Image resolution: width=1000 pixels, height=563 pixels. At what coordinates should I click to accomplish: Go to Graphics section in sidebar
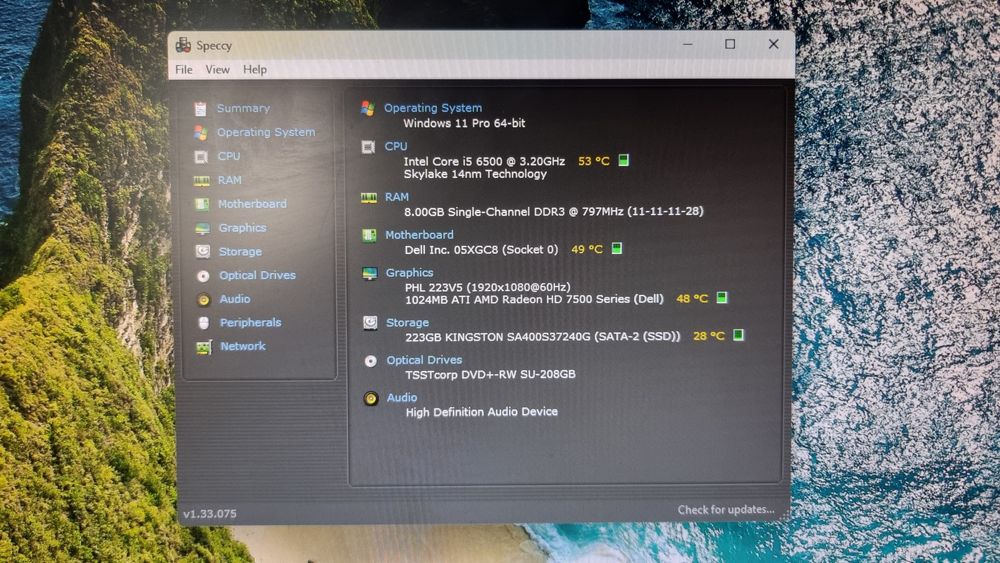242,228
